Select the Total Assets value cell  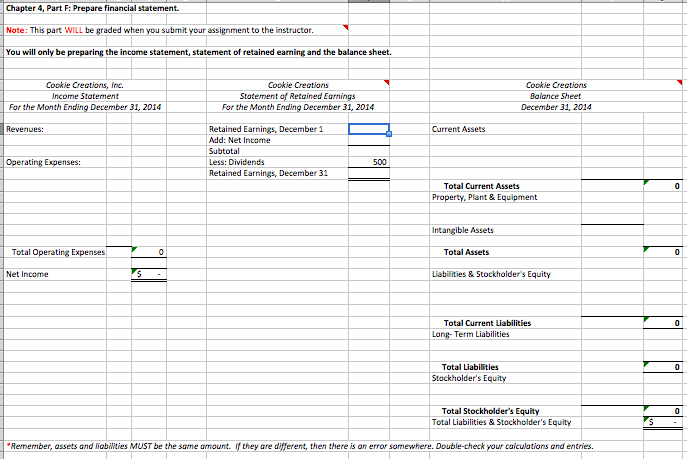[x=663, y=252]
